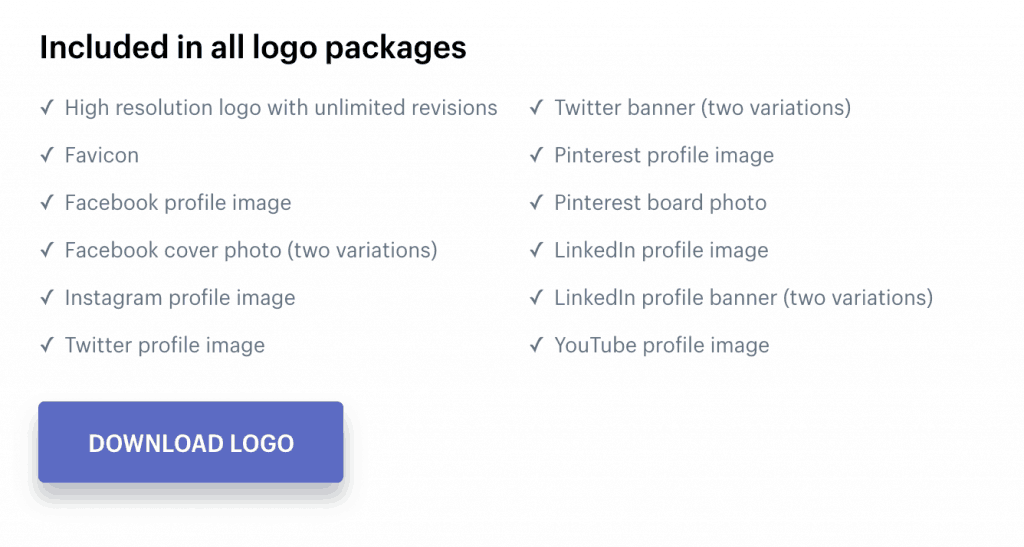This screenshot has width=1024, height=547.
Task: Click checkmark beside High resolution logo
Action: (47, 107)
